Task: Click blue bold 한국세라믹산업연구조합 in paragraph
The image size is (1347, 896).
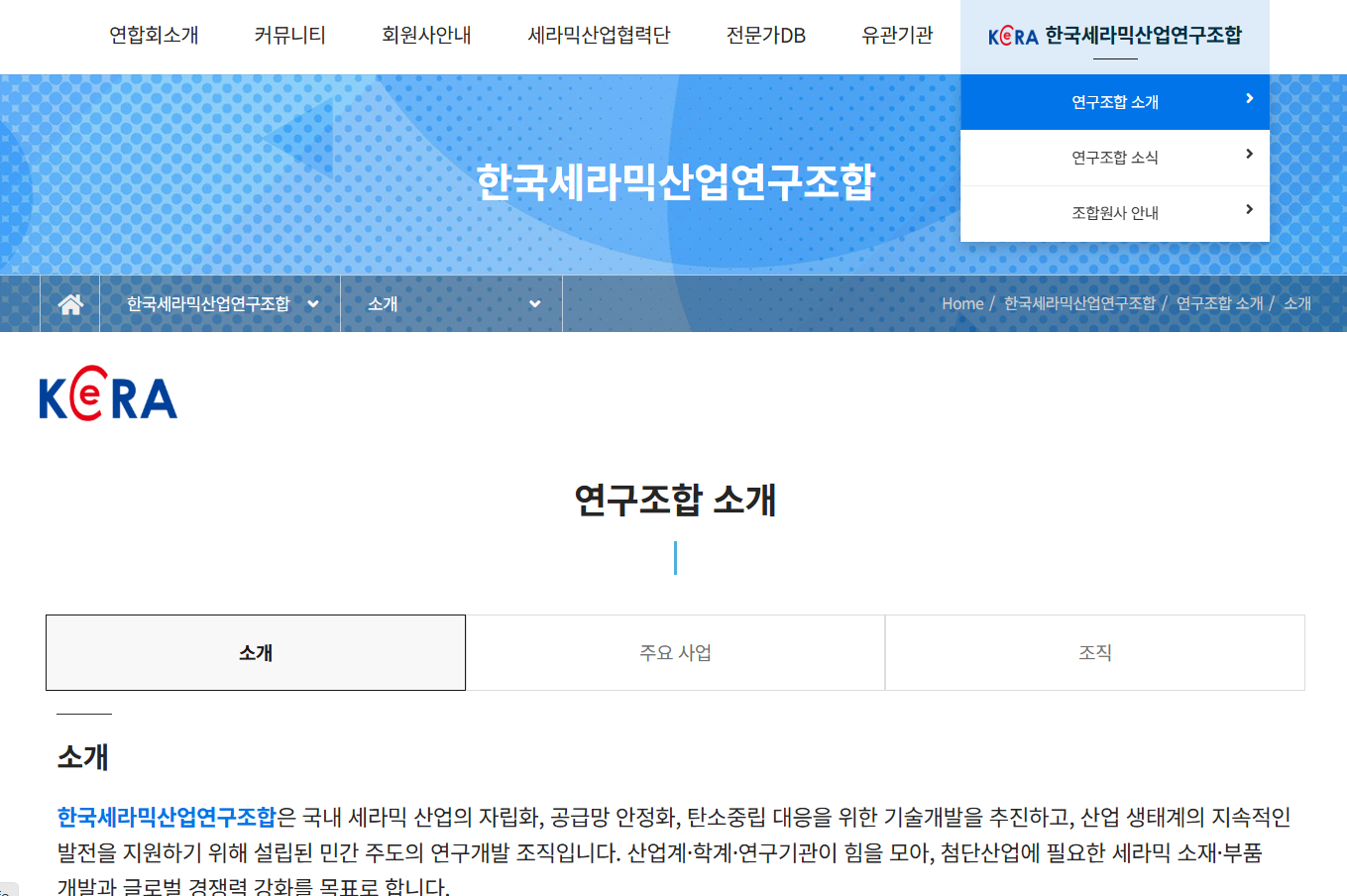Action: pyautogui.click(x=167, y=817)
